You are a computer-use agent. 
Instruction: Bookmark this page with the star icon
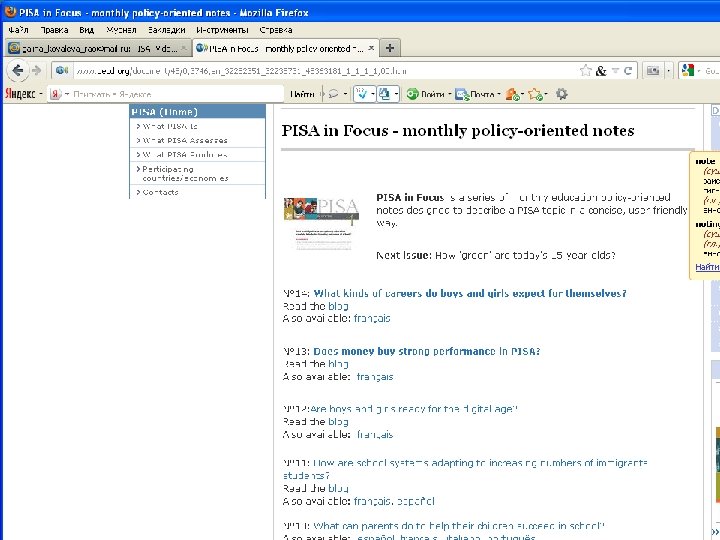click(585, 71)
